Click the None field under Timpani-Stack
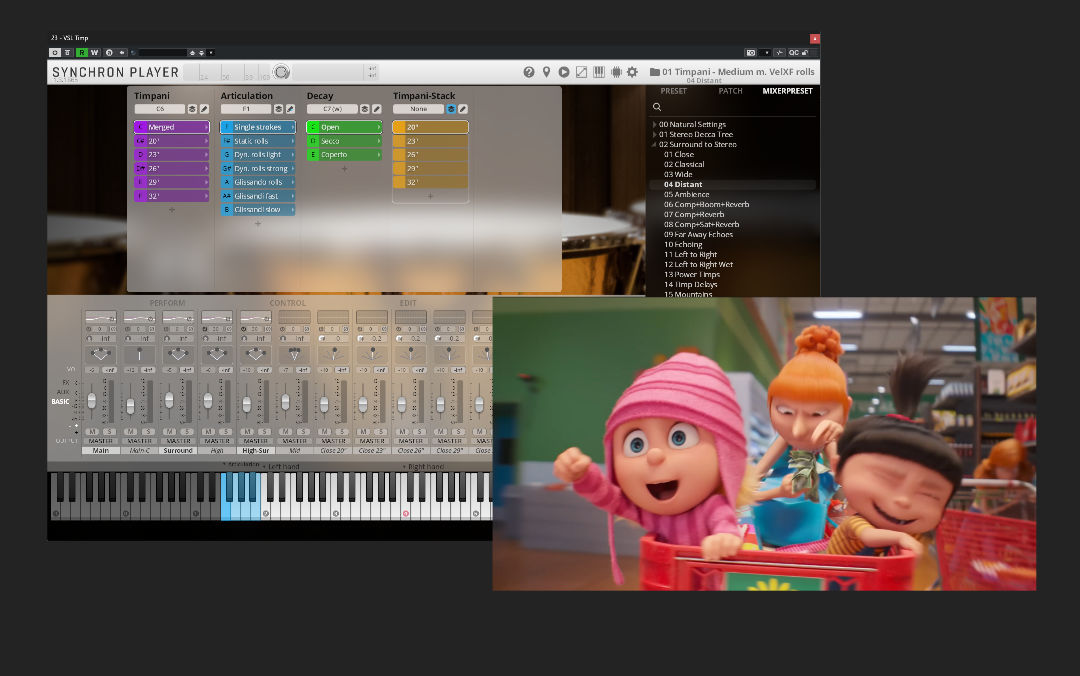 pos(419,109)
